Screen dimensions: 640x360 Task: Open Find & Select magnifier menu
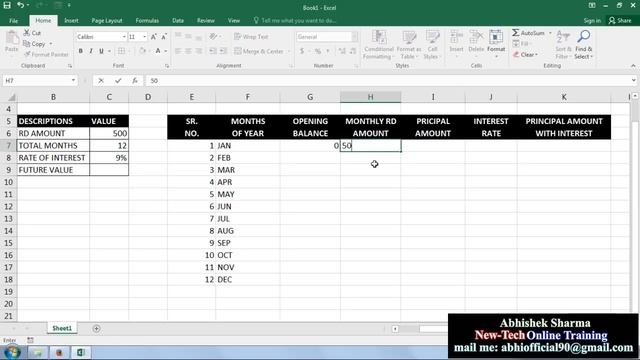[584, 45]
